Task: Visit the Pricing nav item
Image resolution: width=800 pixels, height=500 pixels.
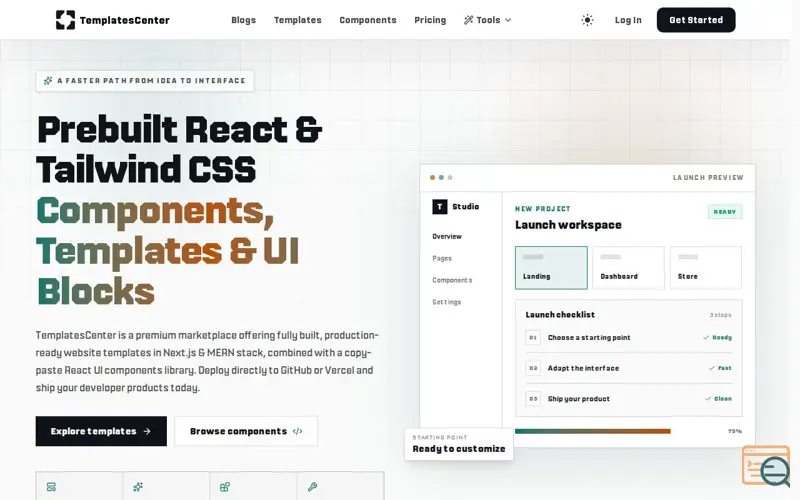Action: (430, 20)
